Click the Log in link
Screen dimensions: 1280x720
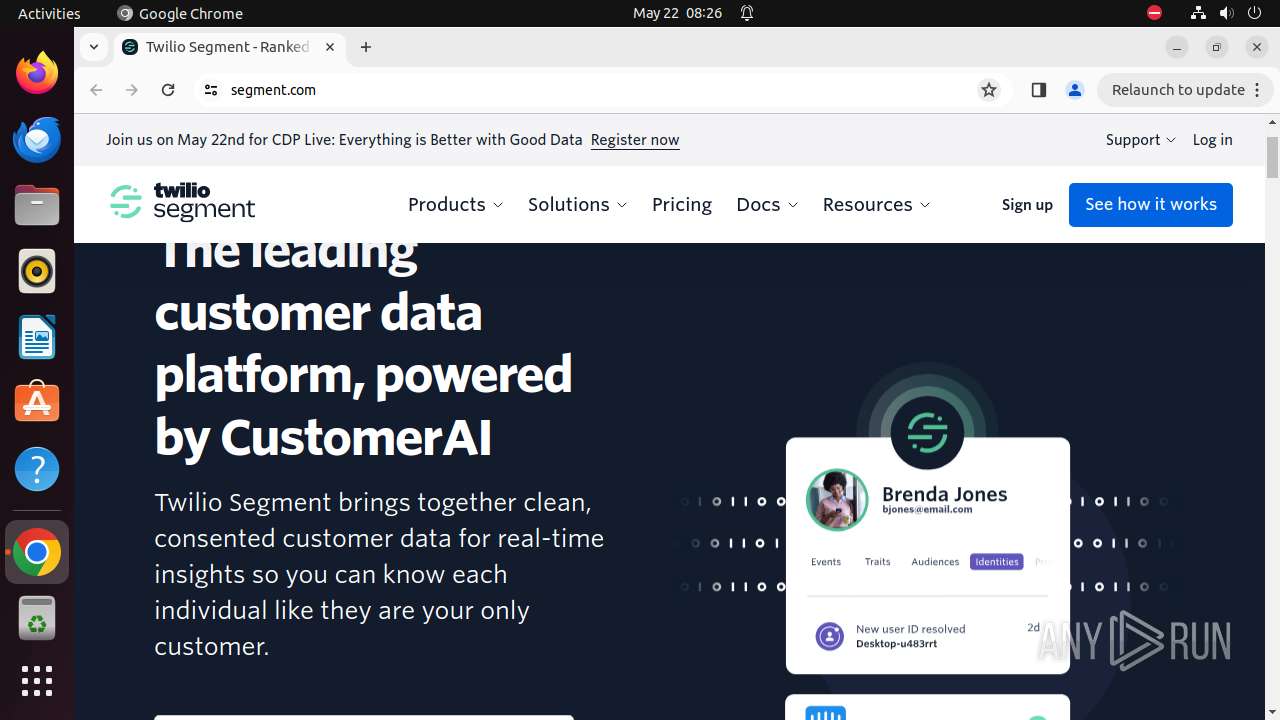pos(1212,140)
